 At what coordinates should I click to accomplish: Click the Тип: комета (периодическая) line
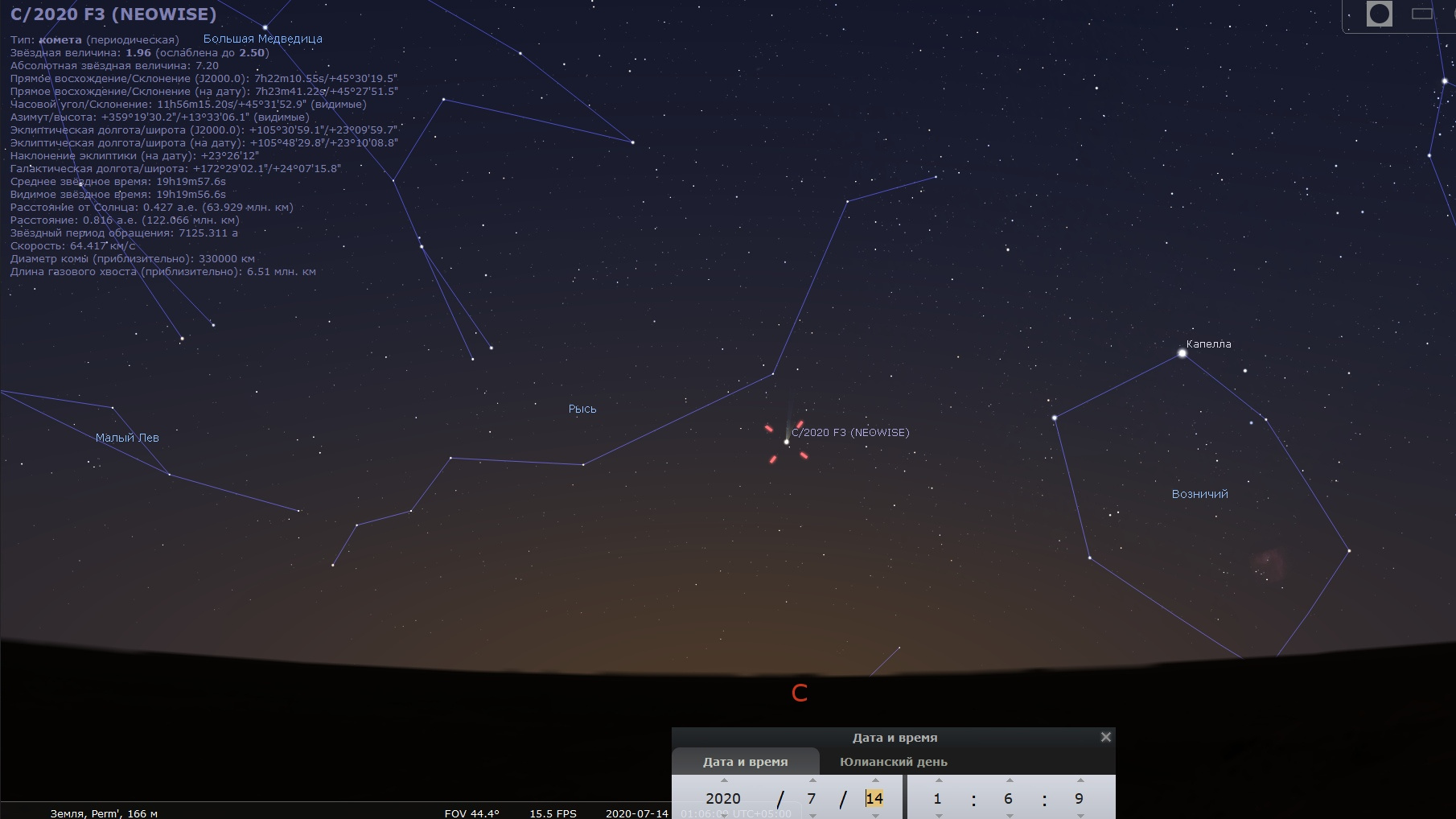(94, 39)
